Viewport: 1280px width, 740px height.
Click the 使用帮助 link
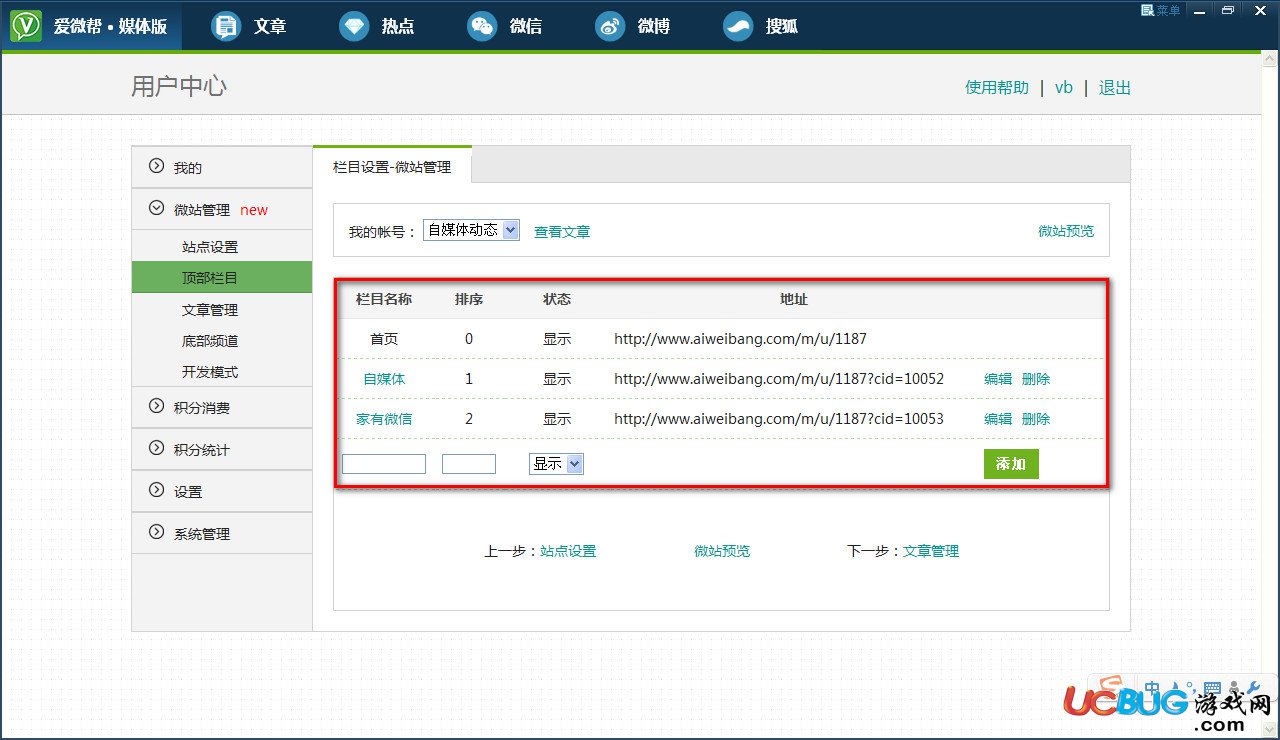[x=997, y=87]
